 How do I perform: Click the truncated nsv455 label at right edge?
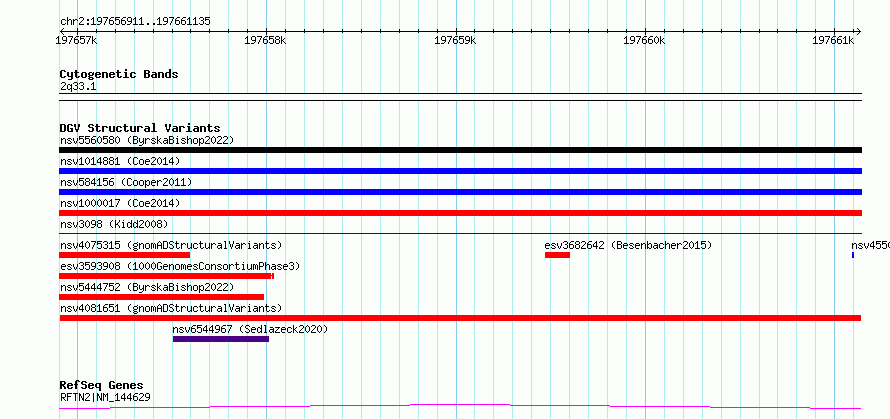coord(870,245)
